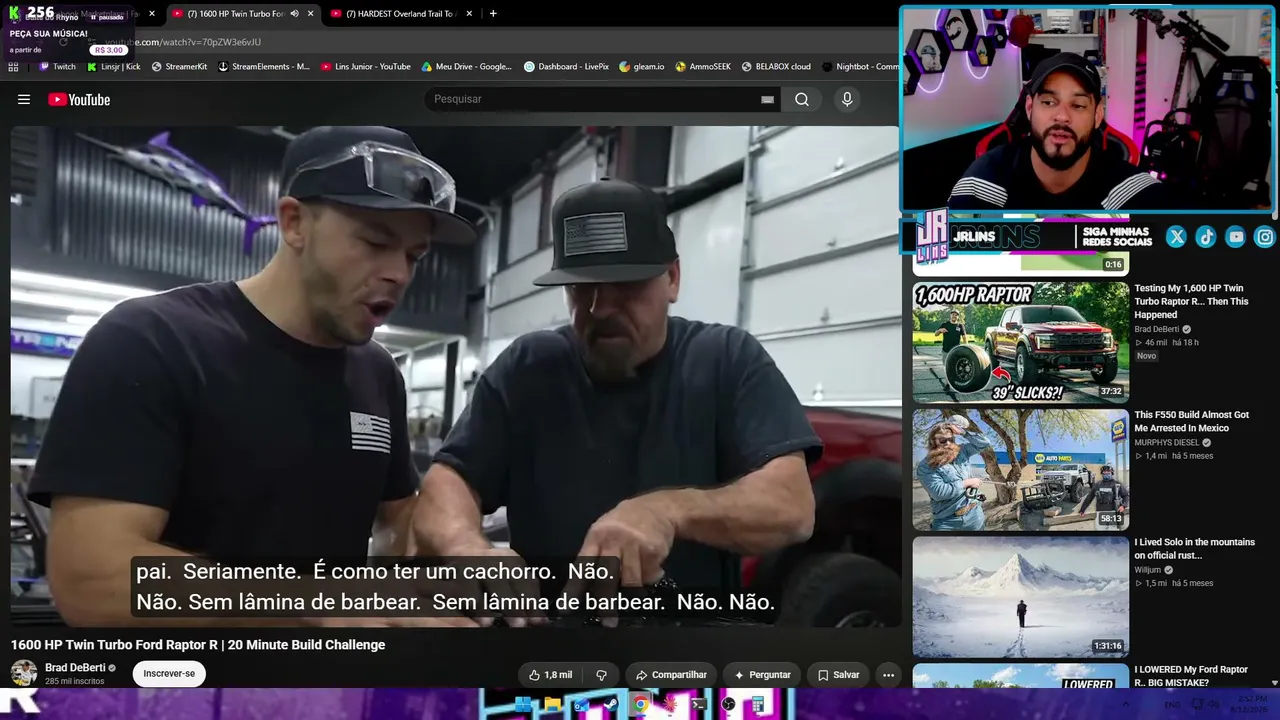Open the terminal from taskbar
The height and width of the screenshot is (720, 1280).
tap(699, 704)
